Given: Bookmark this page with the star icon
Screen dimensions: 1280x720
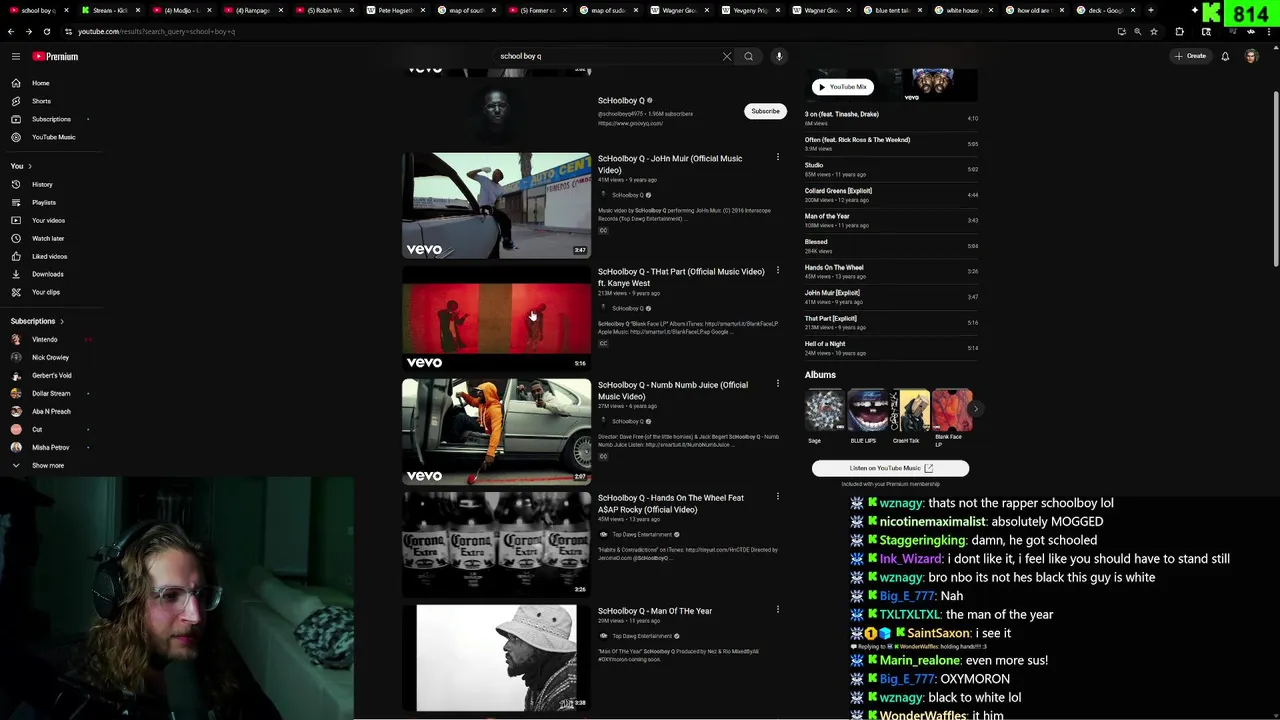Looking at the screenshot, I should pos(1154,31).
